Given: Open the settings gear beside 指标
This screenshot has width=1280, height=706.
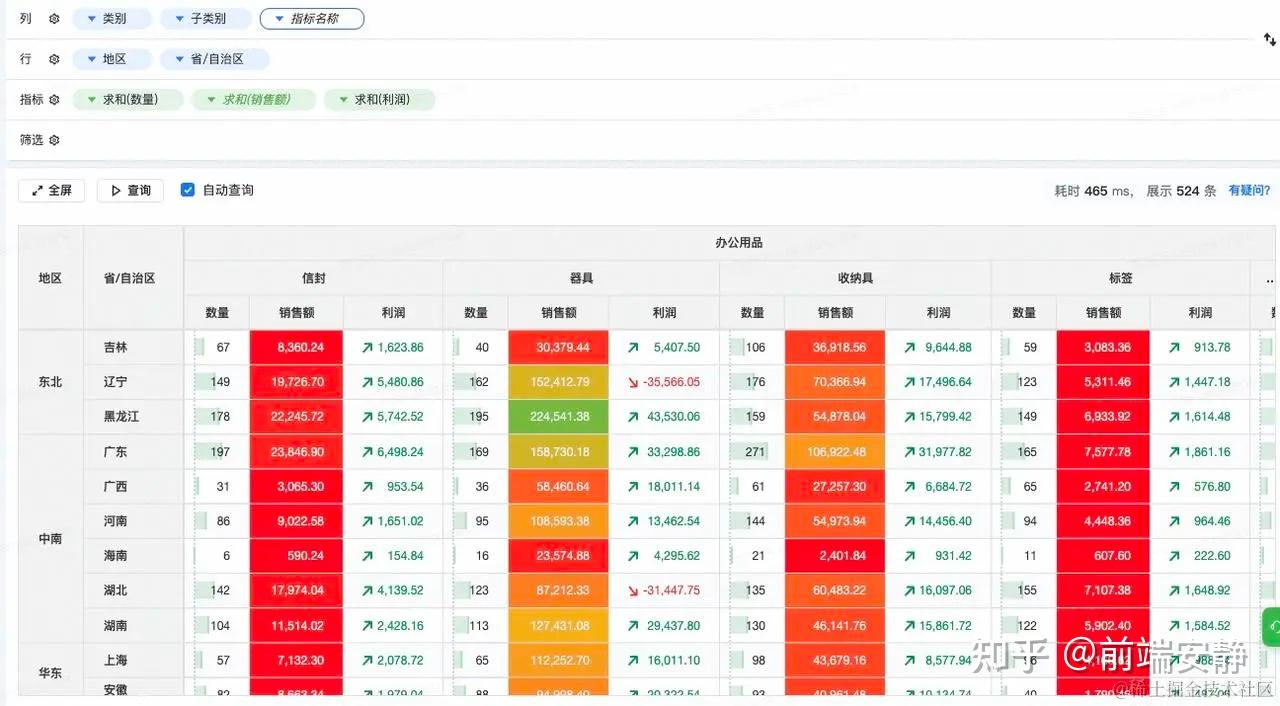Looking at the screenshot, I should pos(53,99).
